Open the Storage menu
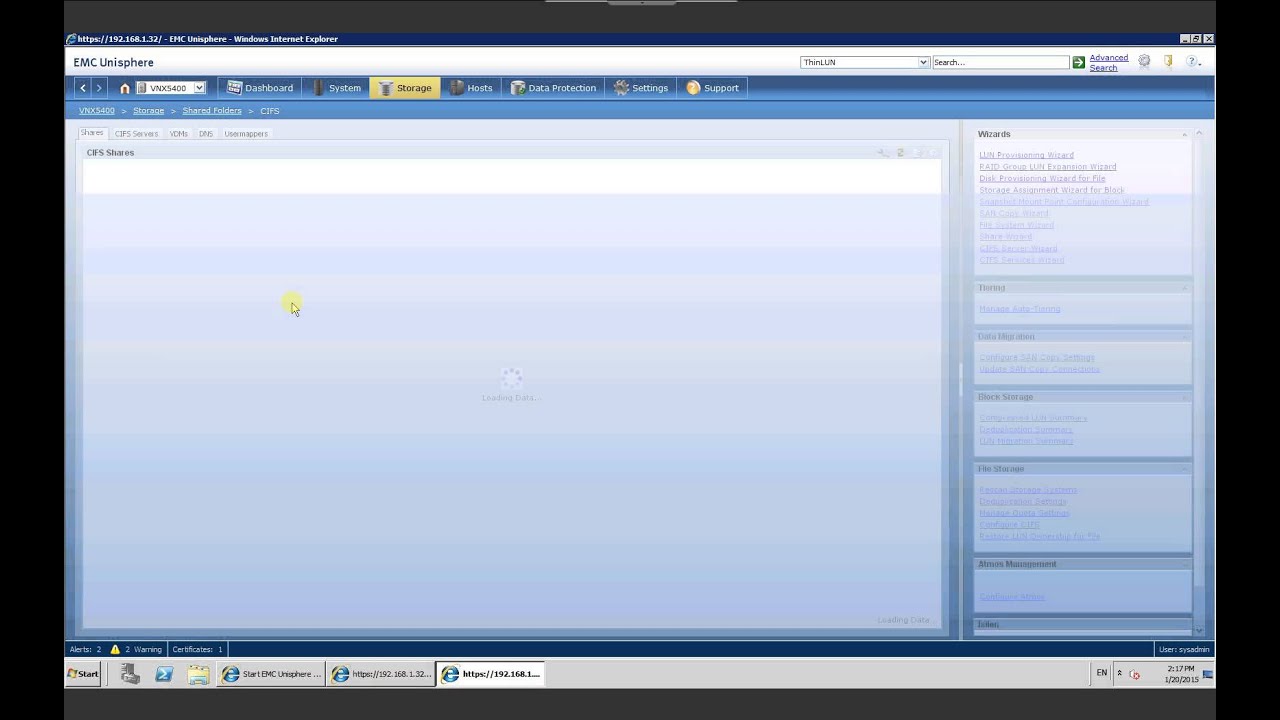1280x720 pixels. tap(405, 88)
